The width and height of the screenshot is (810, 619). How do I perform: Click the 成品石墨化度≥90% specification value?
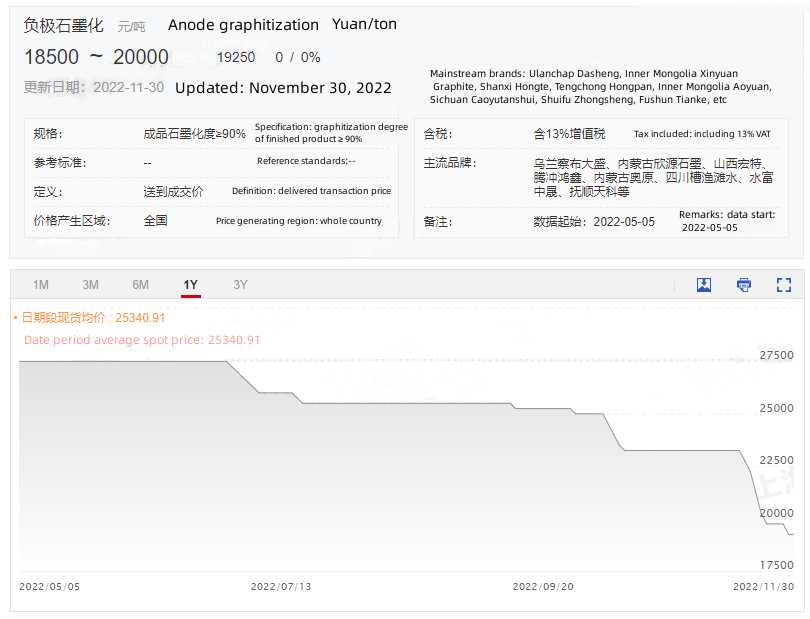[195, 134]
